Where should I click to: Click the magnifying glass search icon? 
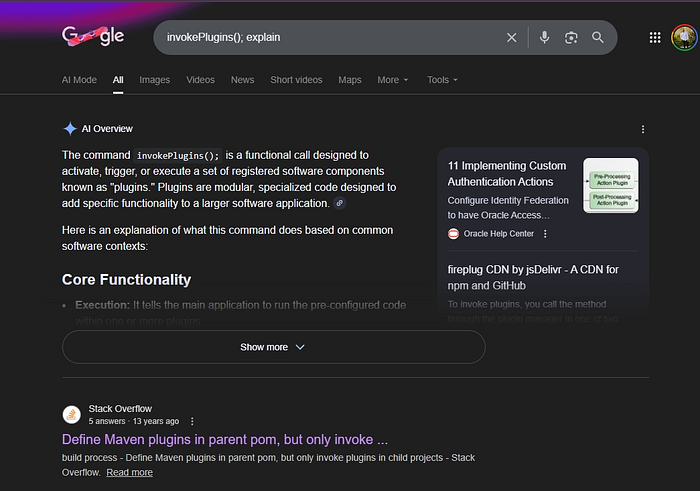pyautogui.click(x=598, y=37)
